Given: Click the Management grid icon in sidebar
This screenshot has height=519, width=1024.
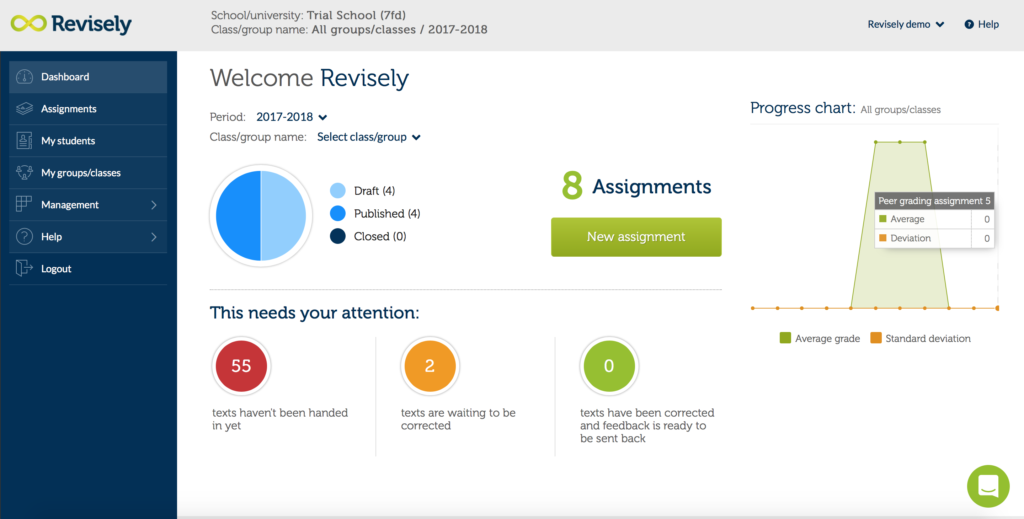Looking at the screenshot, I should (24, 204).
